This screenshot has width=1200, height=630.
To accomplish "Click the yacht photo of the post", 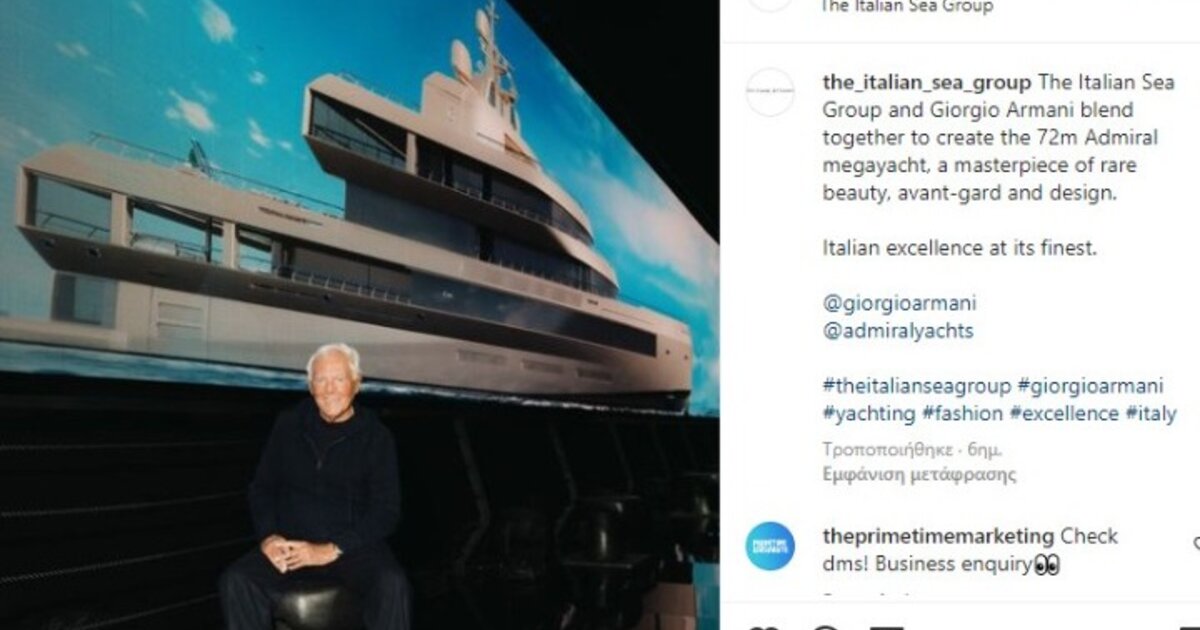I will click(x=359, y=315).
